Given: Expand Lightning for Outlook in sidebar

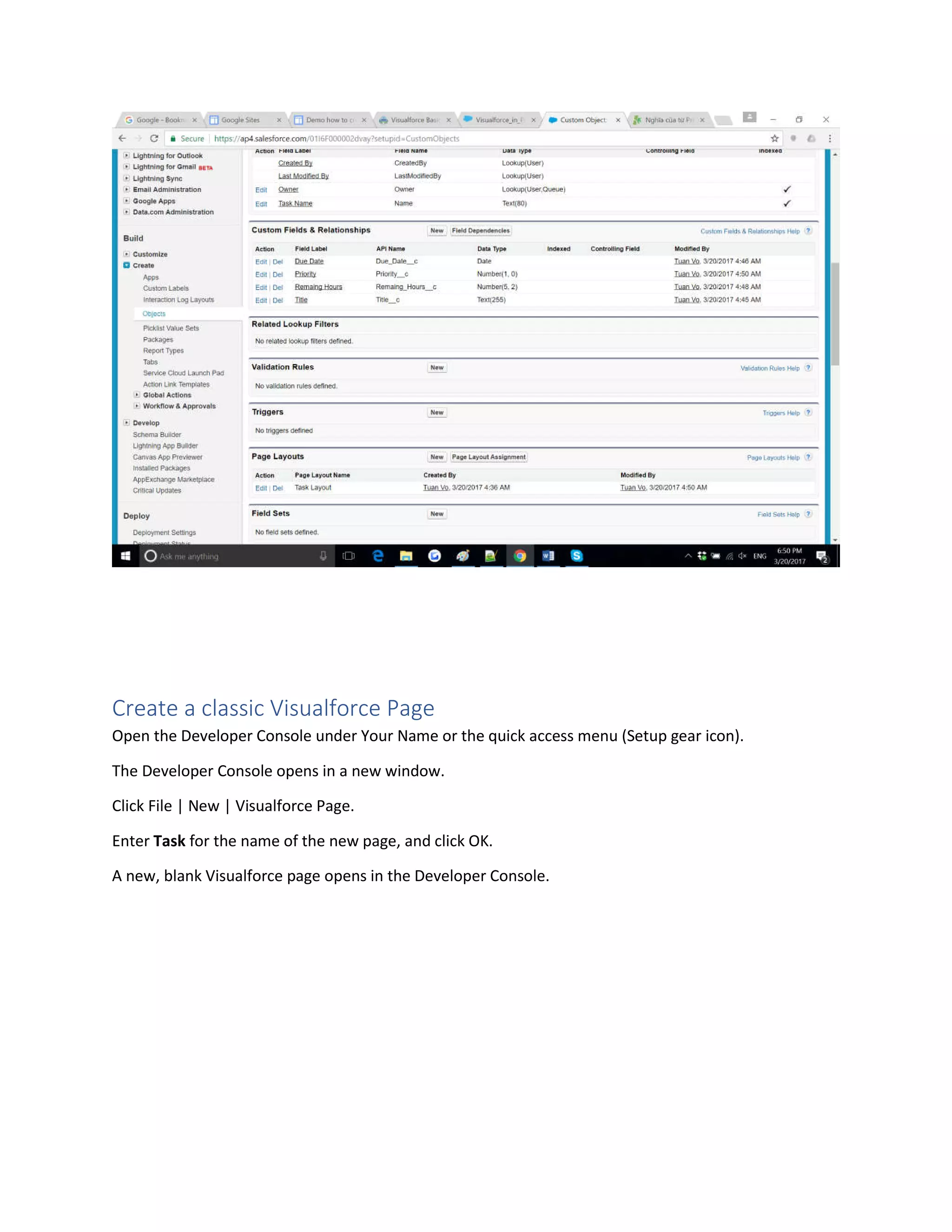Looking at the screenshot, I should (x=127, y=155).
